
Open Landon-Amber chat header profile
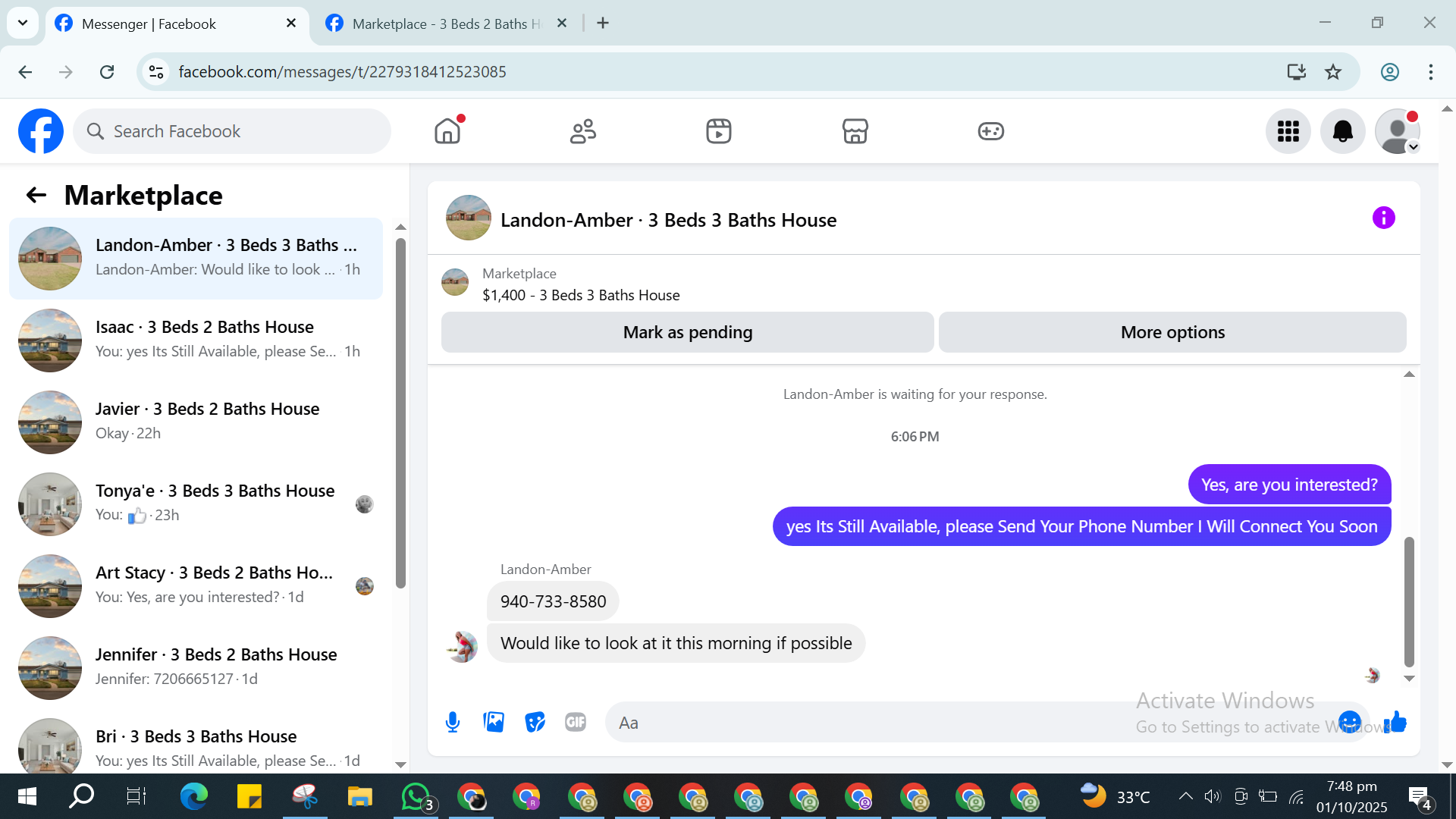pyautogui.click(x=668, y=220)
